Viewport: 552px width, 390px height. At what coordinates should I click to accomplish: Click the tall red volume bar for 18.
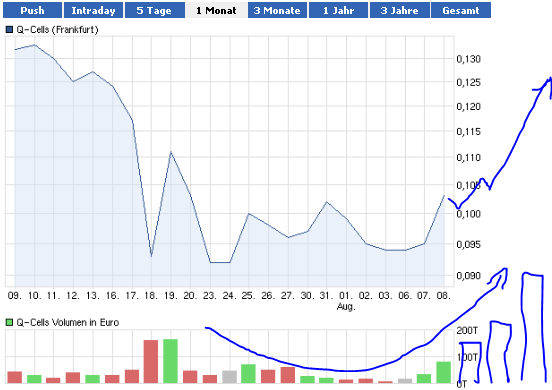pyautogui.click(x=151, y=361)
